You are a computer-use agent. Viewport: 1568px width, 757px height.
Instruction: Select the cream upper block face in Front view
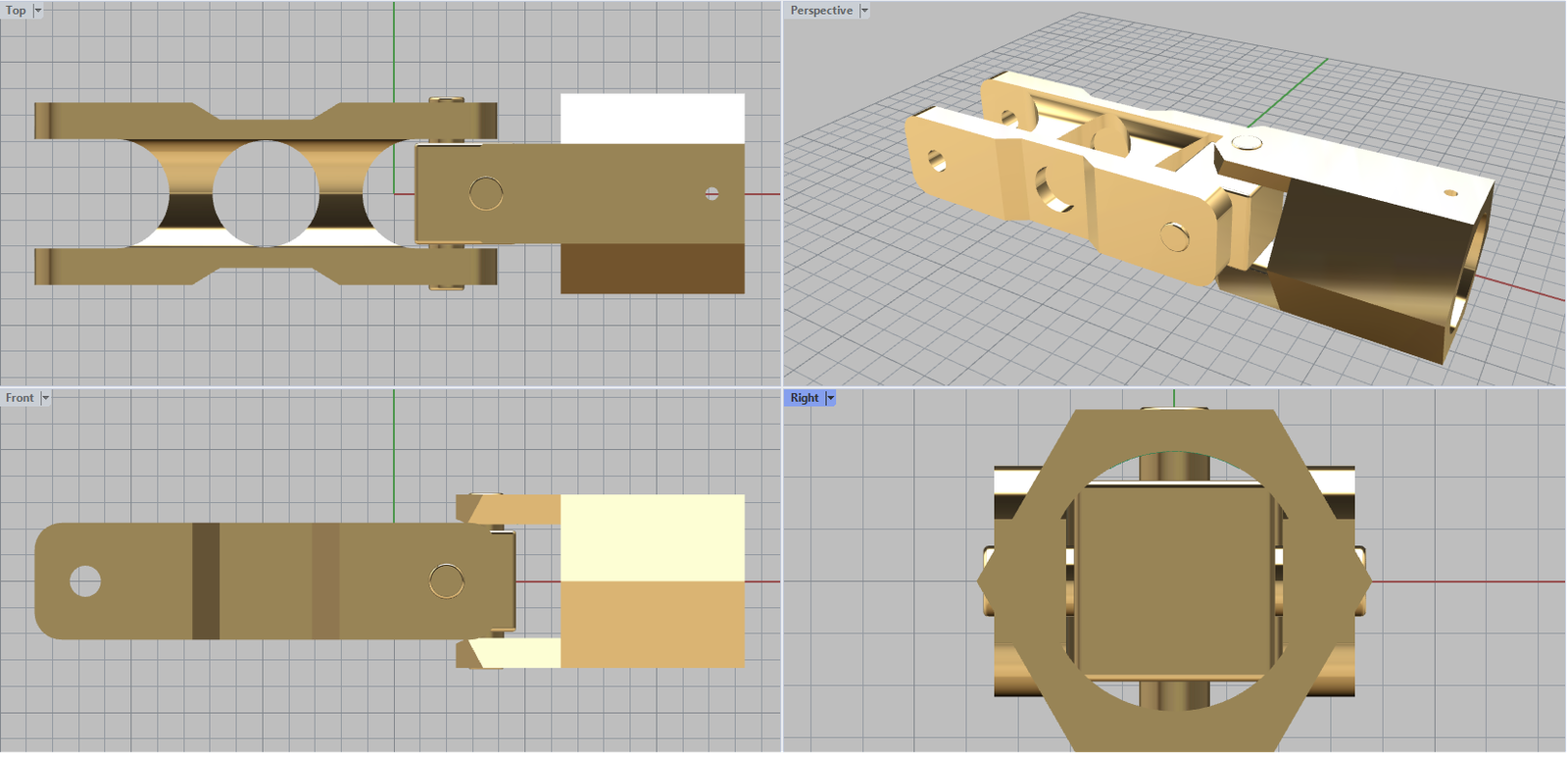652,537
